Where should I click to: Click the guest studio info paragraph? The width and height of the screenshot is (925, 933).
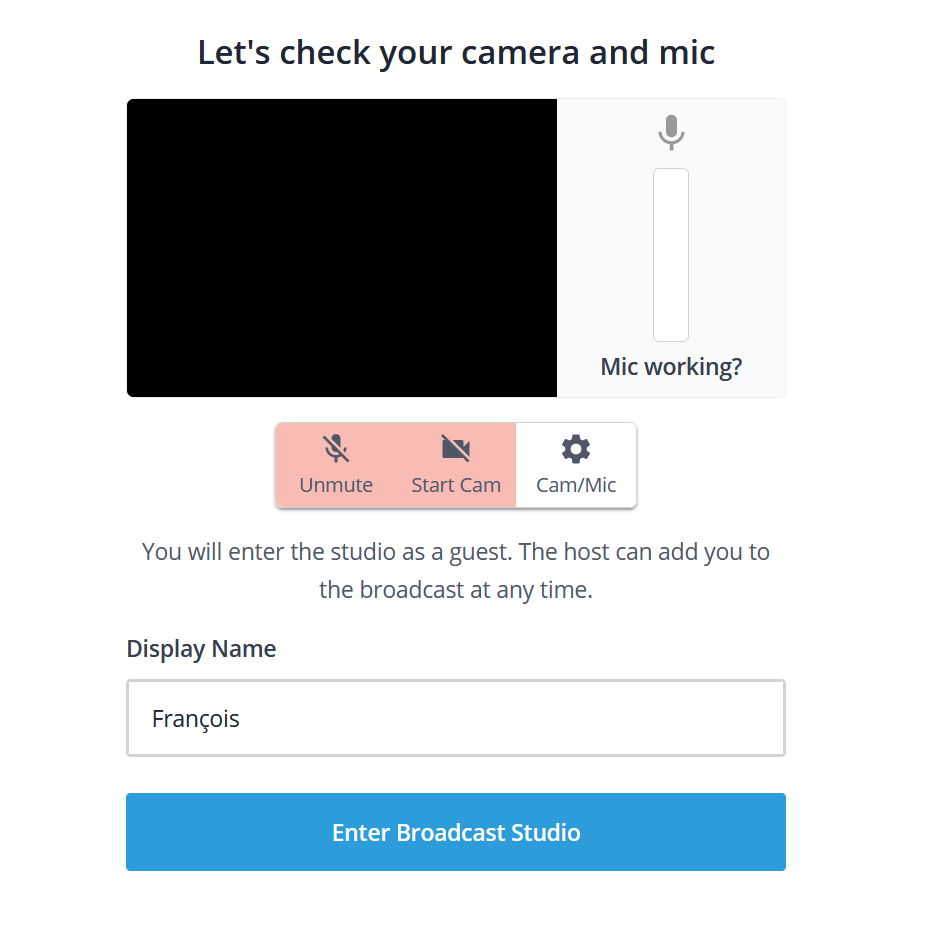pyautogui.click(x=456, y=571)
